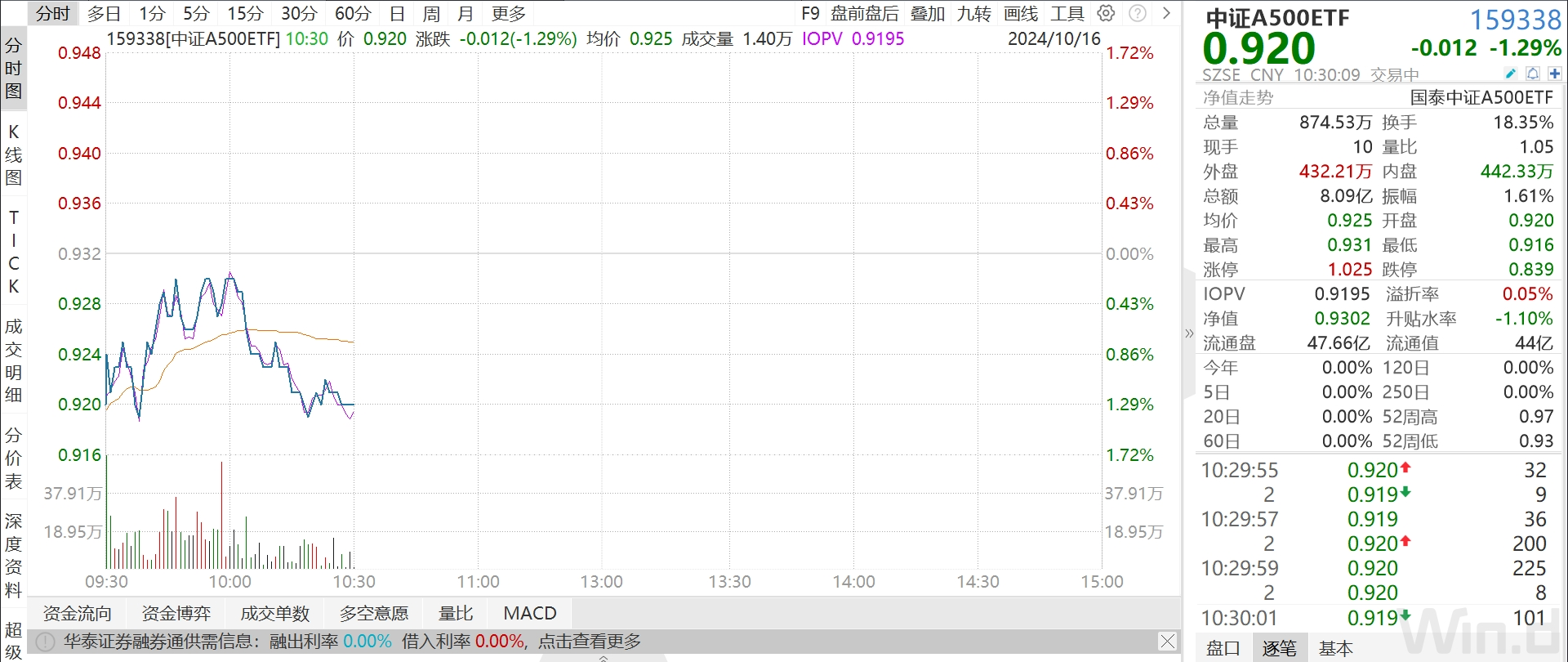Switch to 基本 bottom tab

[x=1336, y=648]
